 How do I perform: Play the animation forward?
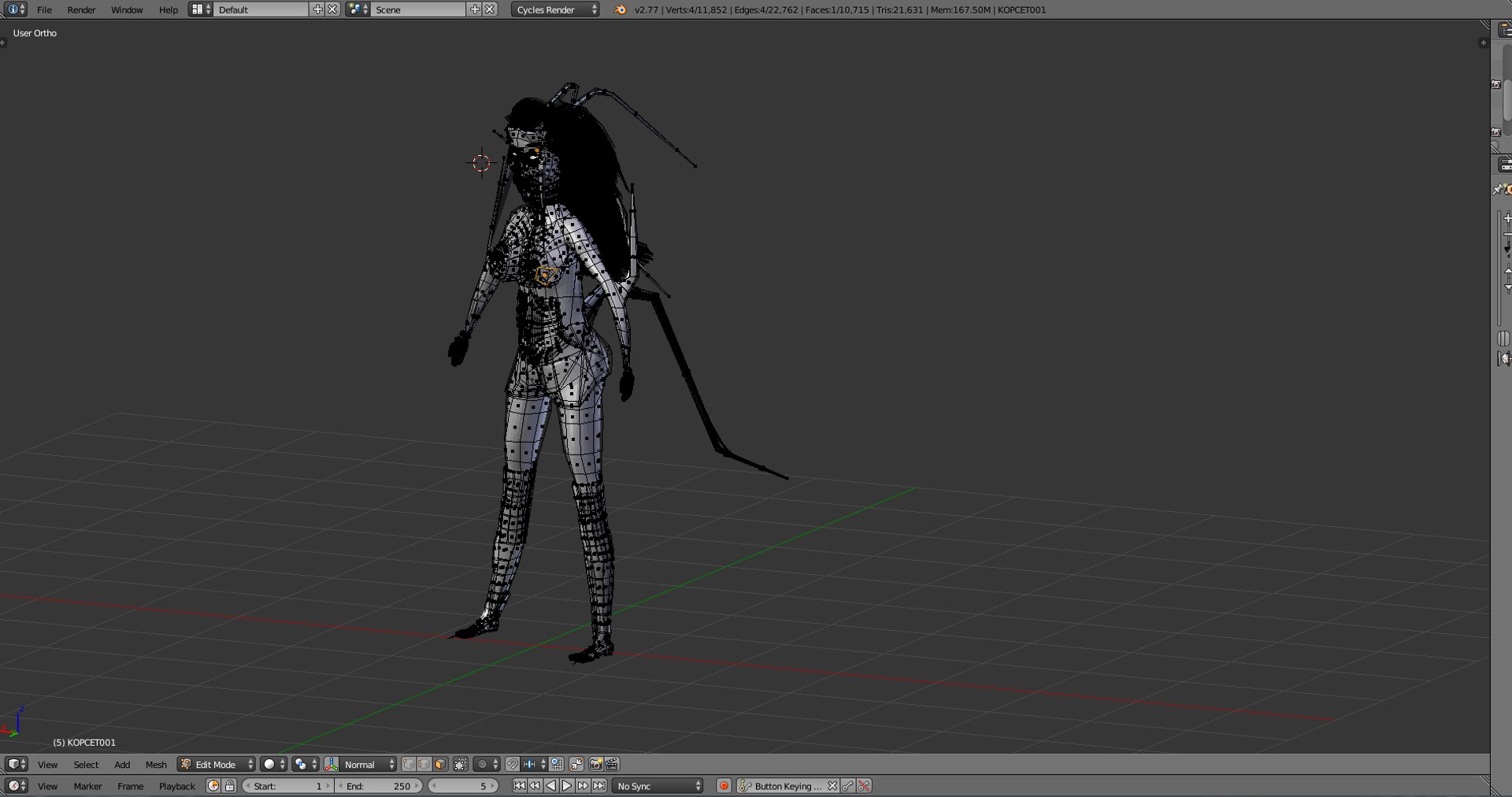[x=567, y=786]
